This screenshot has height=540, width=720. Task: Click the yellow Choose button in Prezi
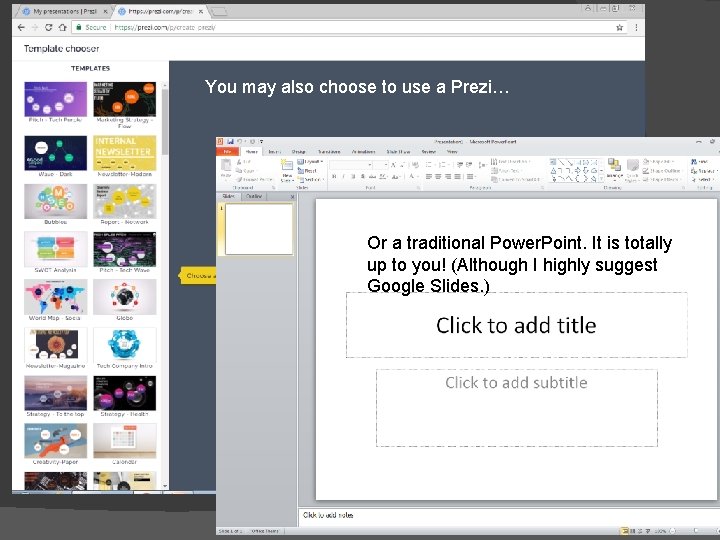tap(198, 276)
